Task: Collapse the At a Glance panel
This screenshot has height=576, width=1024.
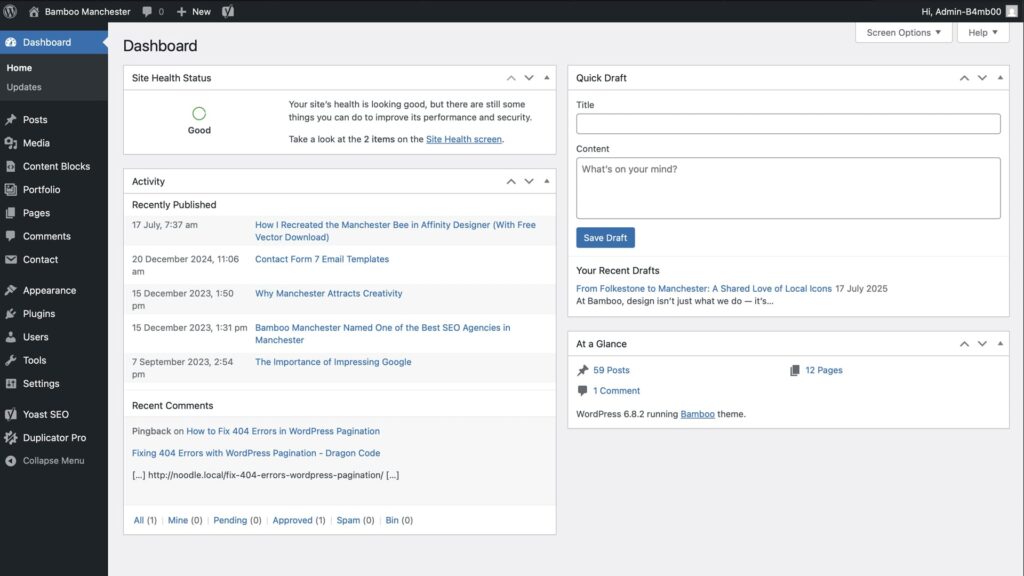Action: pyautogui.click(x=1000, y=344)
